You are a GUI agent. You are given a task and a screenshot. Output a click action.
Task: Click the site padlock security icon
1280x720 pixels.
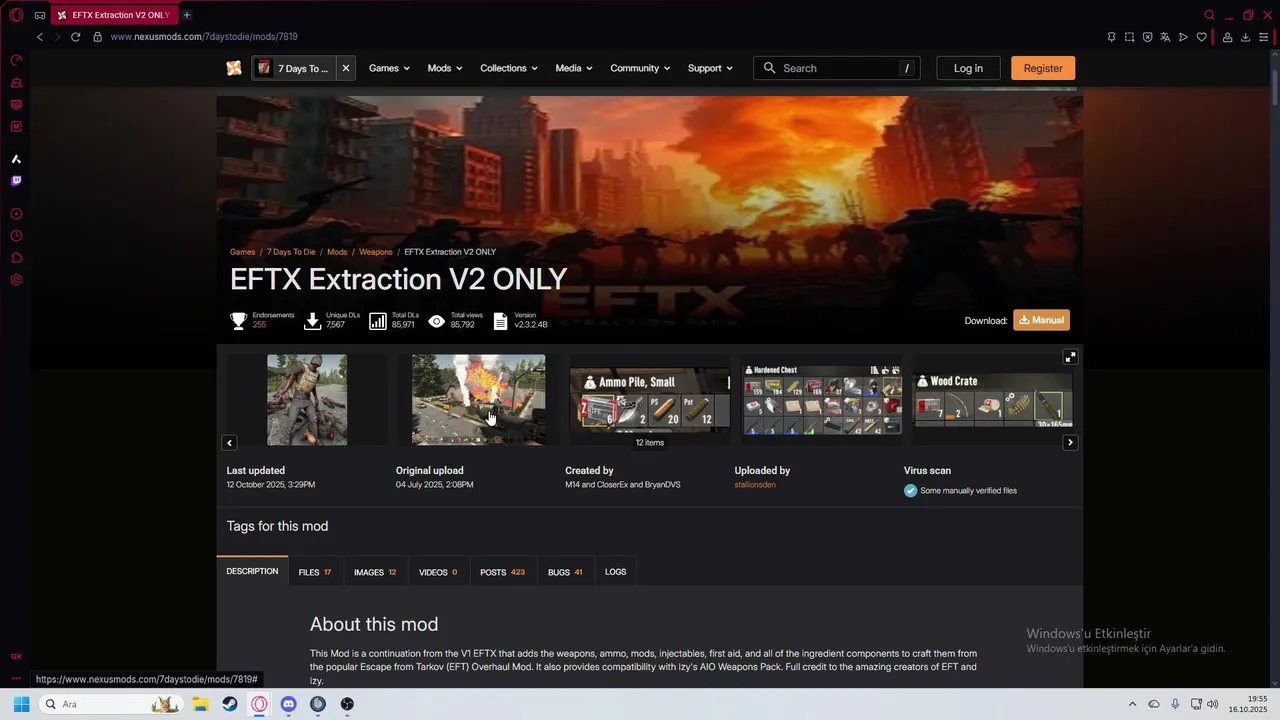tap(98, 37)
